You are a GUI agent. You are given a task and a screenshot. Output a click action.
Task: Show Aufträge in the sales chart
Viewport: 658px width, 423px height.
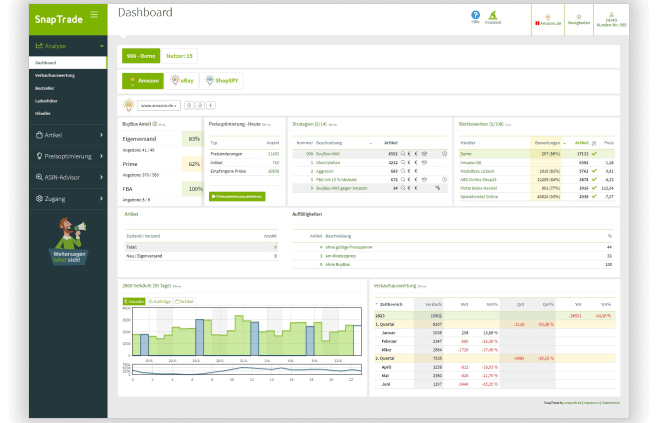coord(159,301)
